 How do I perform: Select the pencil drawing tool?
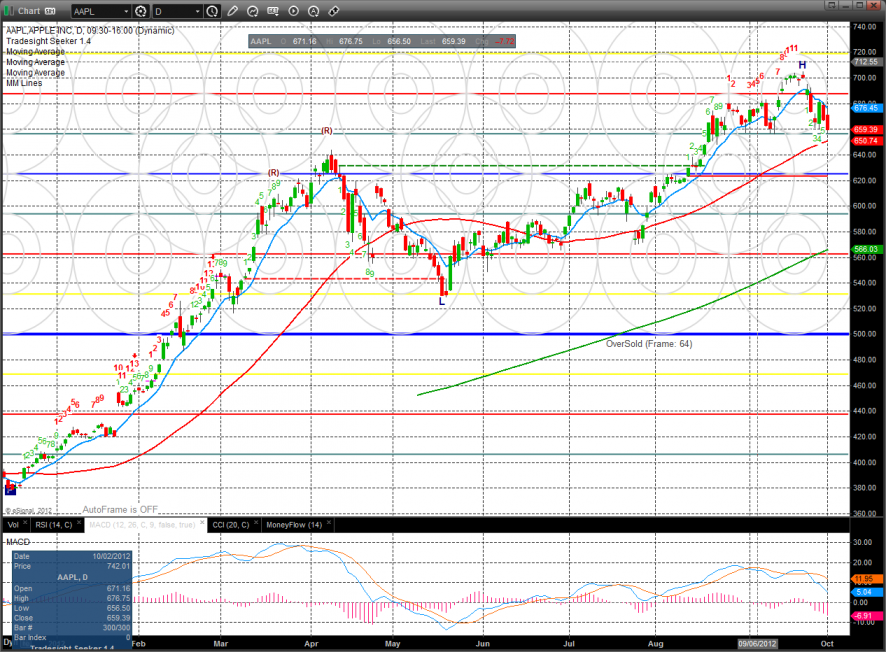[232, 11]
